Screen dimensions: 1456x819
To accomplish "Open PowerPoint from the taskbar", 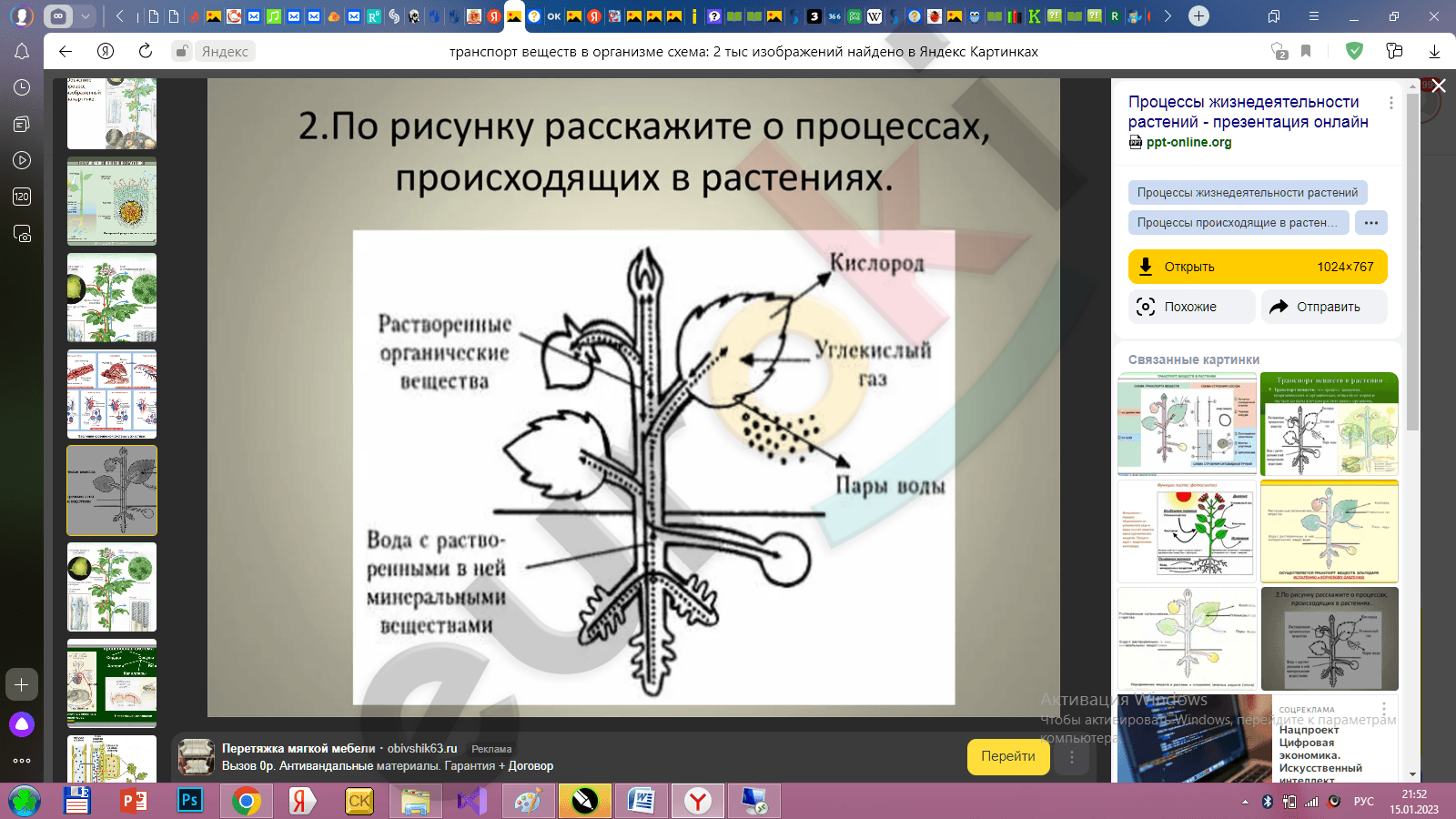I will [134, 801].
